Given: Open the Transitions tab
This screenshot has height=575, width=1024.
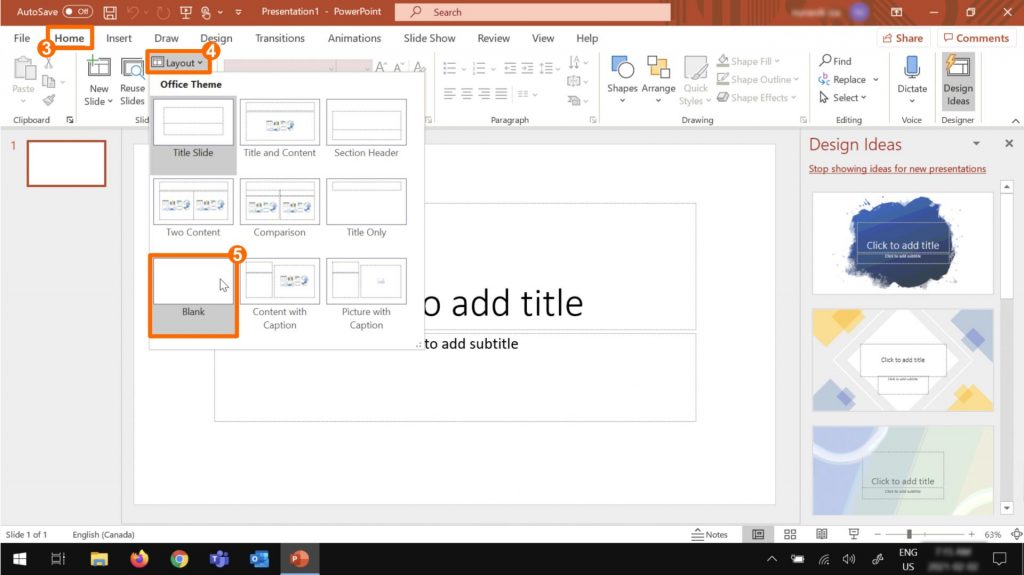Looking at the screenshot, I should [280, 38].
